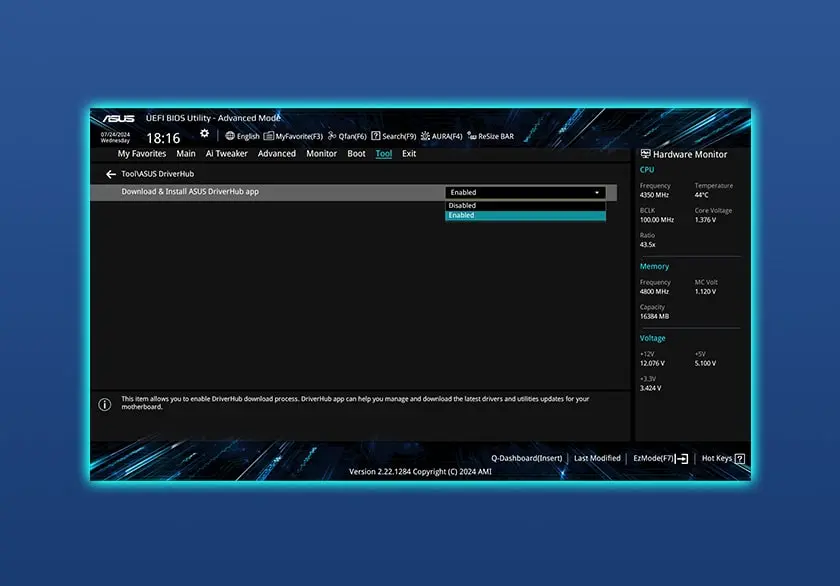
Task: Click the info icon near the description text
Action: 105,403
